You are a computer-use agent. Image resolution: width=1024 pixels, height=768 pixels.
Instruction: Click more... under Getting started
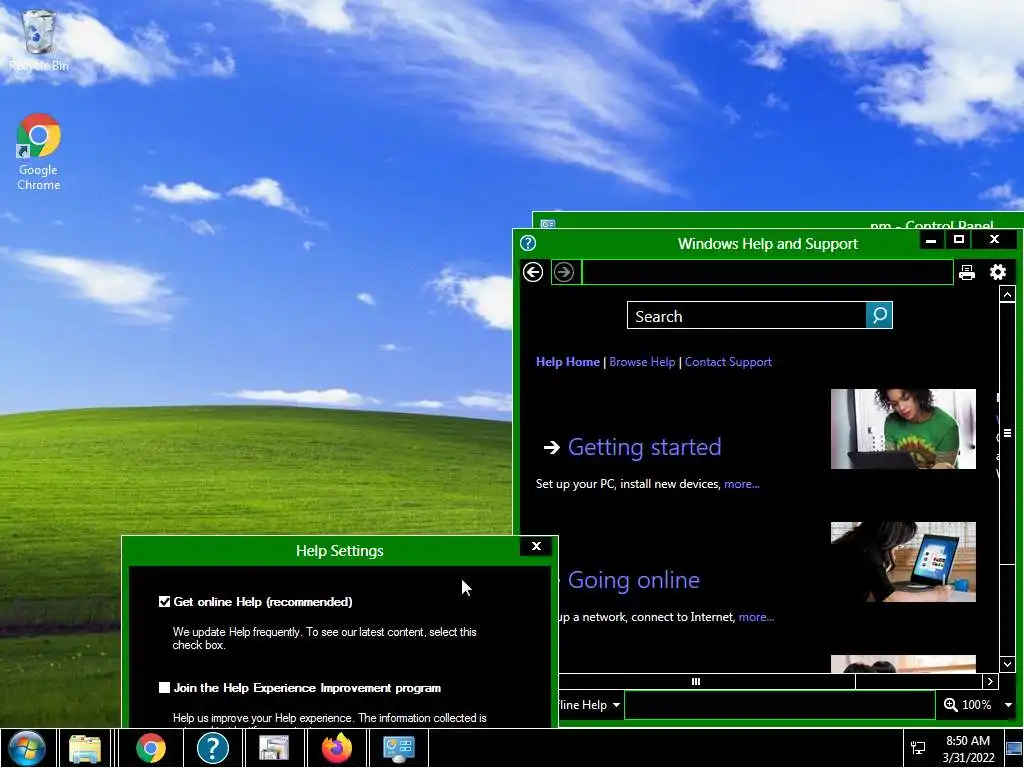tap(742, 484)
